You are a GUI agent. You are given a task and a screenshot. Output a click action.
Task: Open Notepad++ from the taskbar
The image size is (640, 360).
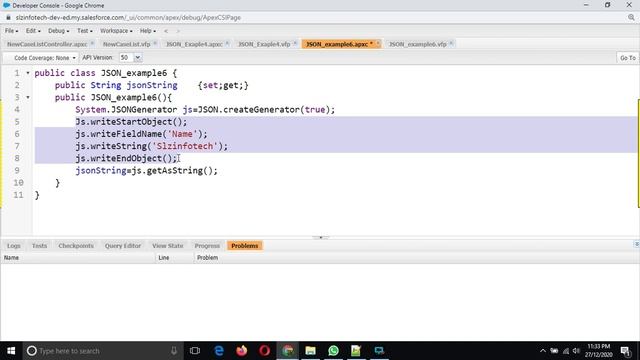[356, 351]
